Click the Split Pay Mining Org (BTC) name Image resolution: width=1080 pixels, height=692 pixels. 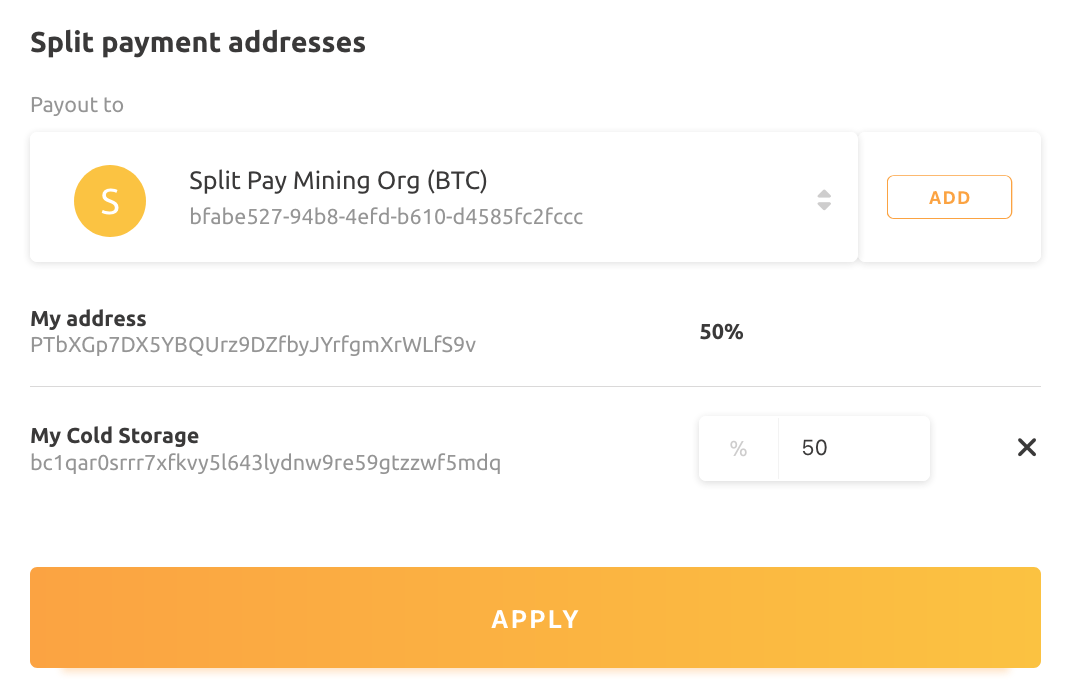tap(338, 181)
